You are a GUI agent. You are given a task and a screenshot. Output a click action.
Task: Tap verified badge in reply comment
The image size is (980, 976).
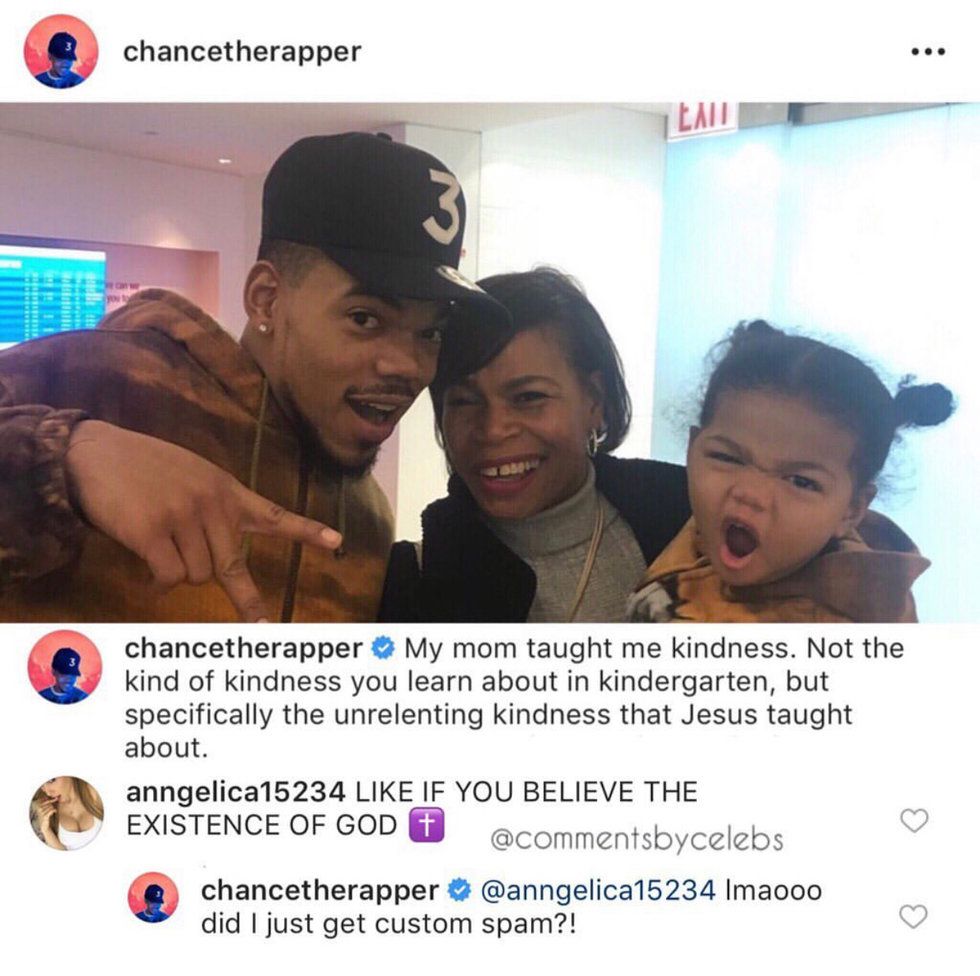pos(459,890)
